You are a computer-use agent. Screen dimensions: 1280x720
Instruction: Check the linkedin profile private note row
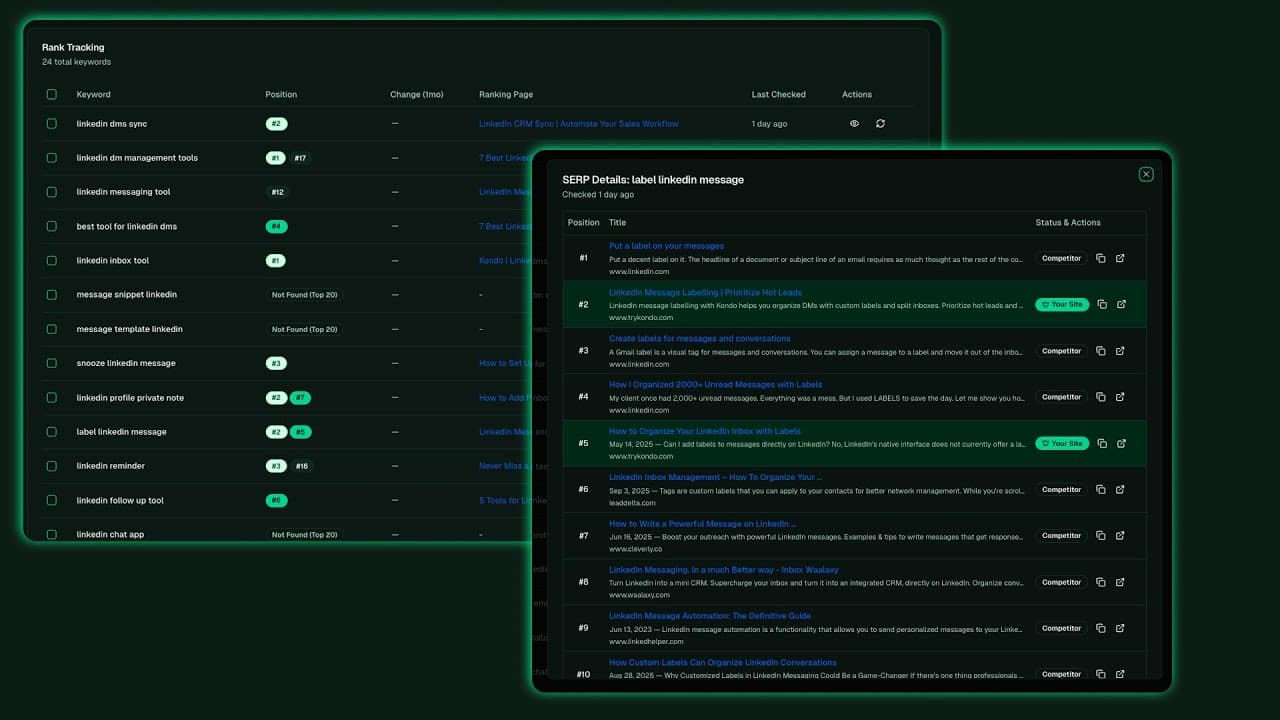(x=52, y=398)
